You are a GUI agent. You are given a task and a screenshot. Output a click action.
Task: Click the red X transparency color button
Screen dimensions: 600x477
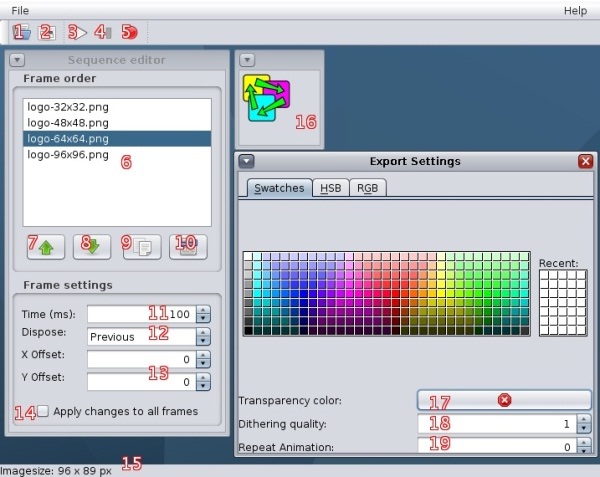click(504, 400)
